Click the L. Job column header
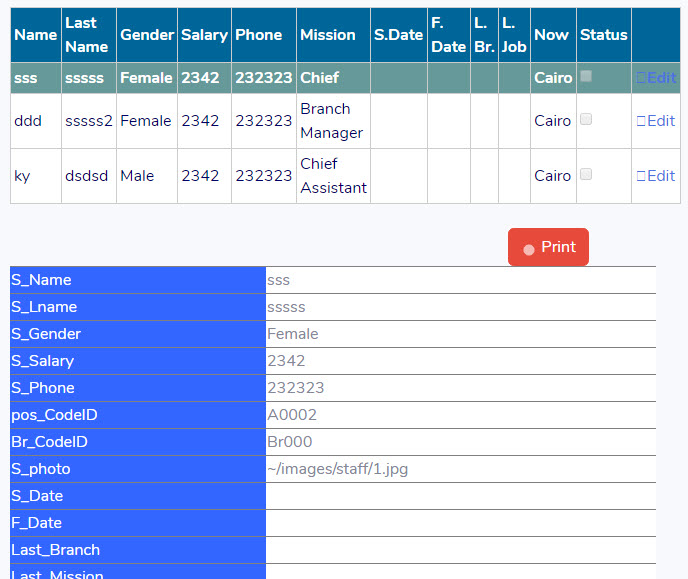The image size is (688, 579). point(514,35)
